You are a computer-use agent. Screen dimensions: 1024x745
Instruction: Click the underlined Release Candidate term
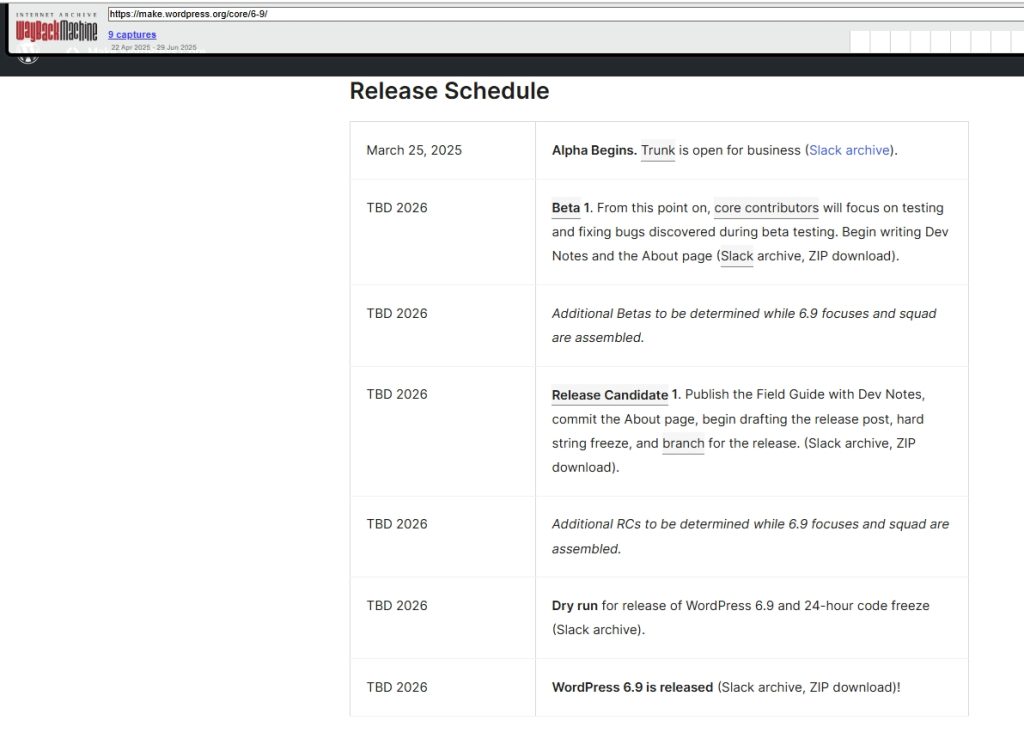coord(610,395)
